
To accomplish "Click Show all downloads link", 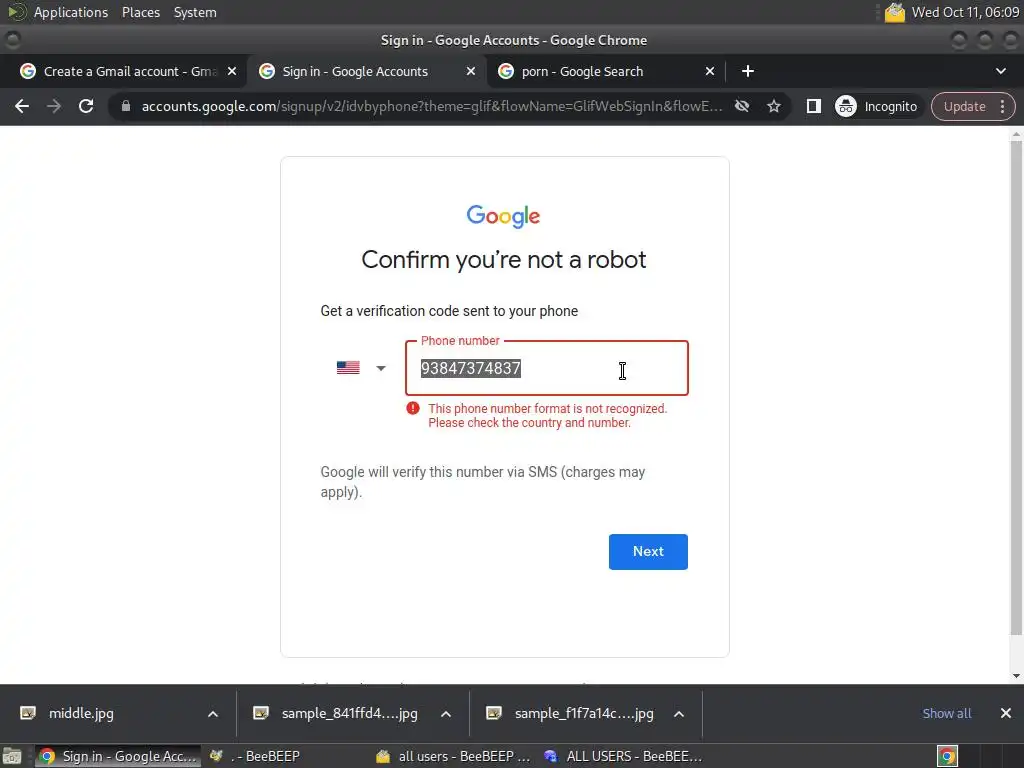I will point(946,713).
